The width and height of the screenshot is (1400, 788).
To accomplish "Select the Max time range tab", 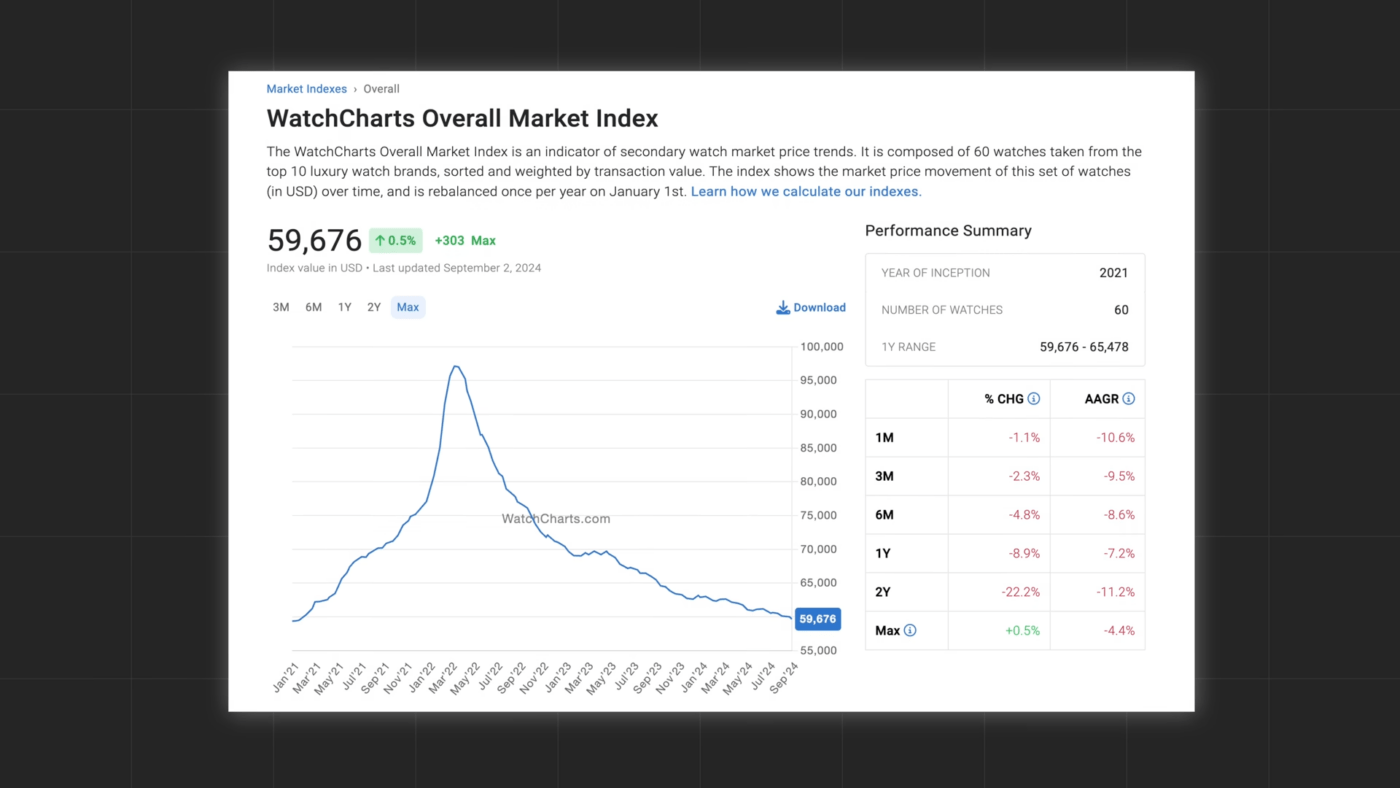I will (408, 308).
